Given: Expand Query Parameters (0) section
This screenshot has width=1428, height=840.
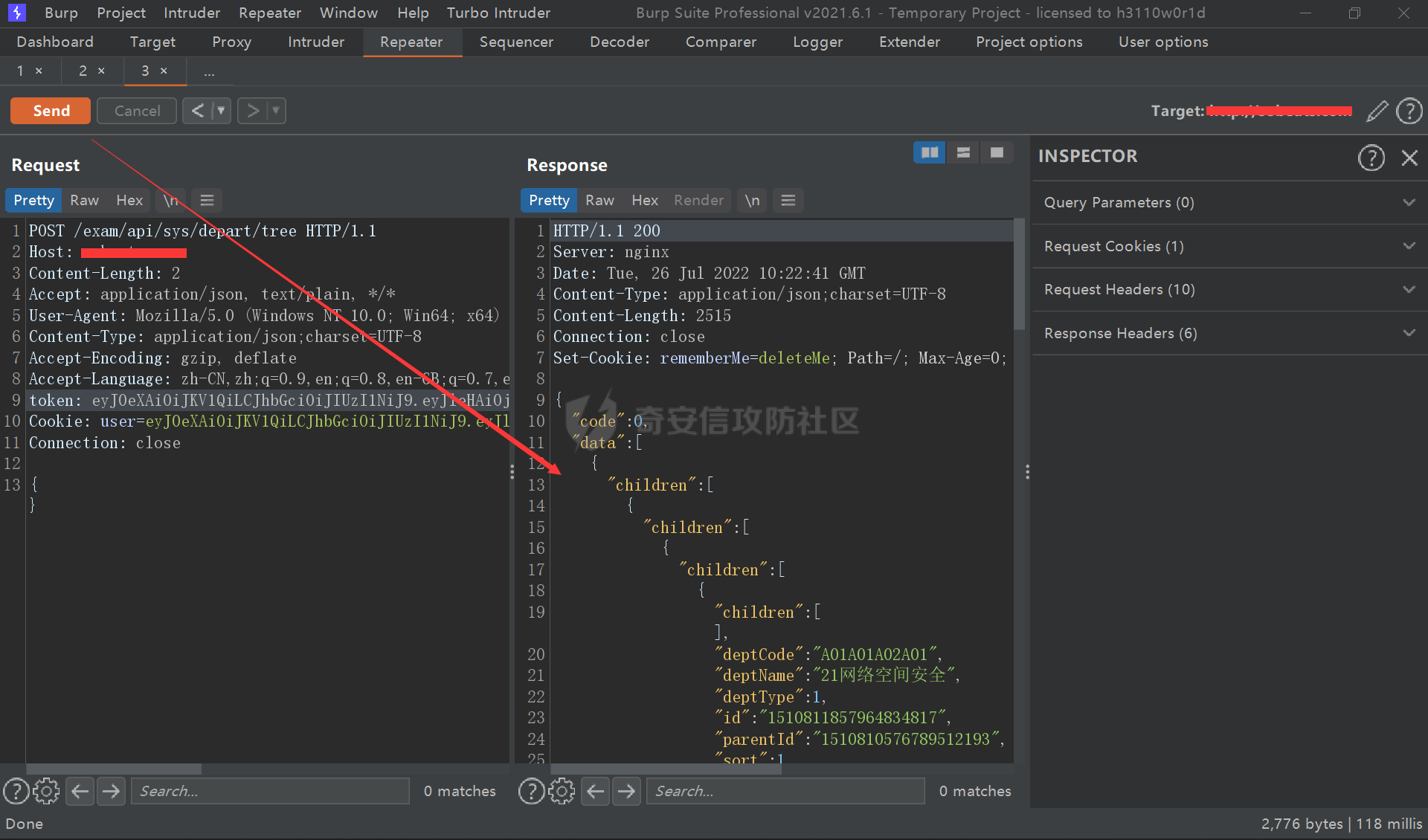Looking at the screenshot, I should tap(1230, 202).
